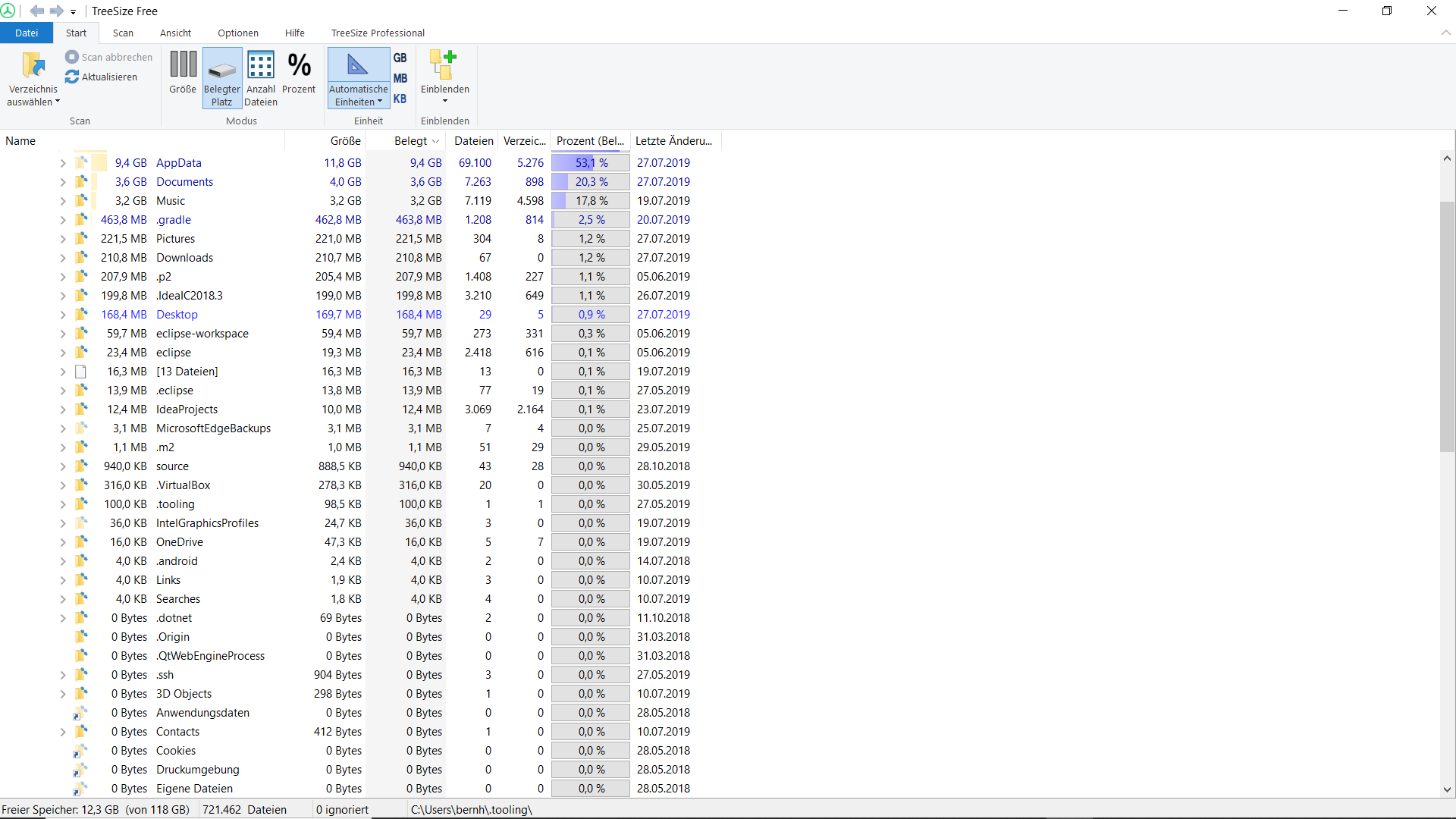
Task: Open the Scan ribbon tab
Action: pyautogui.click(x=123, y=33)
